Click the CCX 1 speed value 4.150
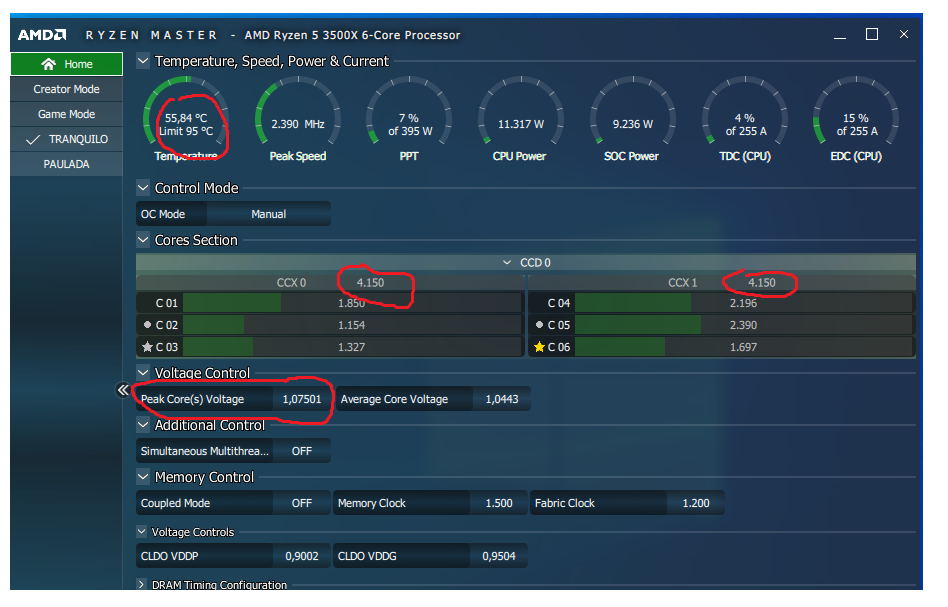 point(762,282)
